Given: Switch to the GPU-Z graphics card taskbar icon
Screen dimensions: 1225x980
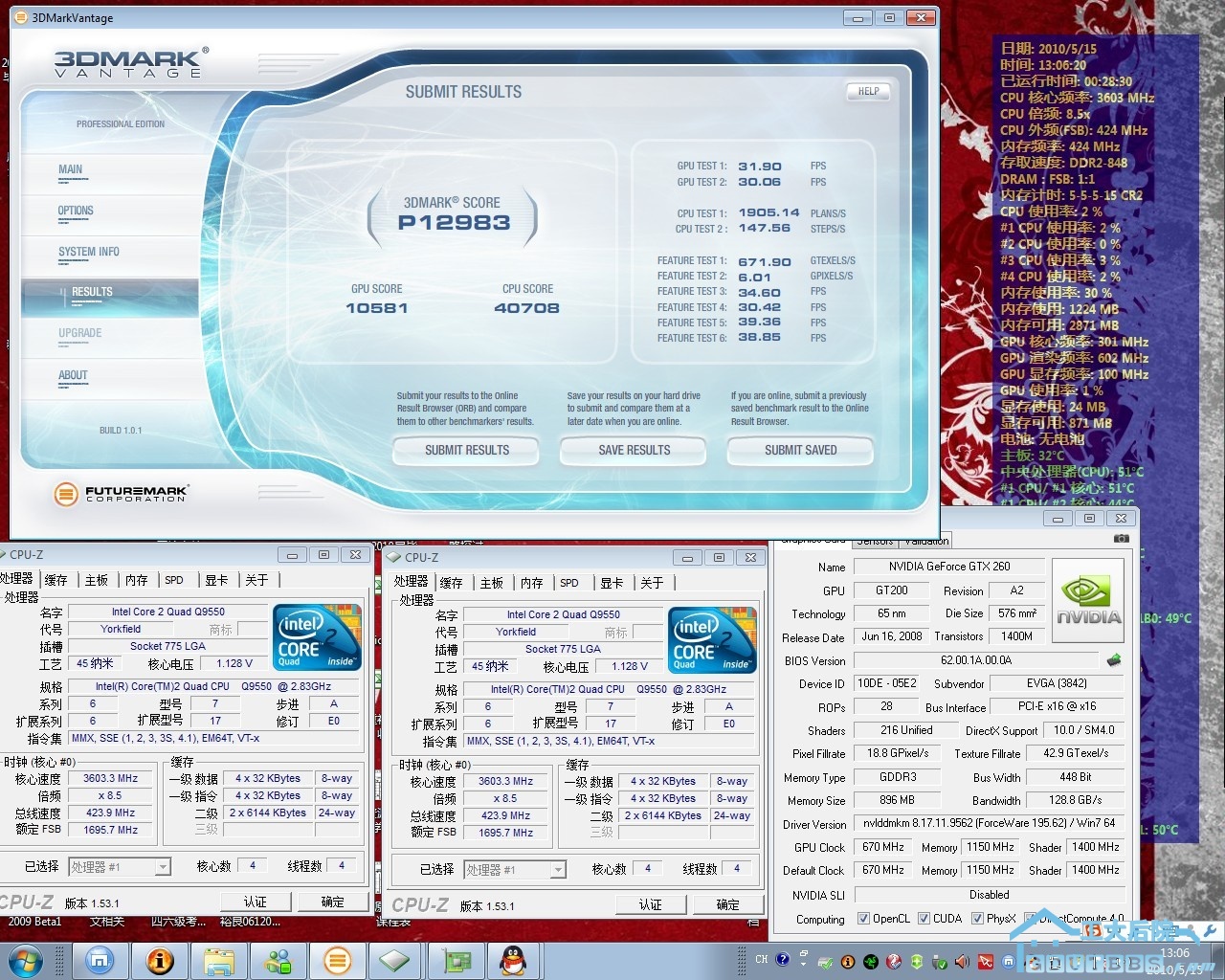Looking at the screenshot, I should tap(456, 960).
